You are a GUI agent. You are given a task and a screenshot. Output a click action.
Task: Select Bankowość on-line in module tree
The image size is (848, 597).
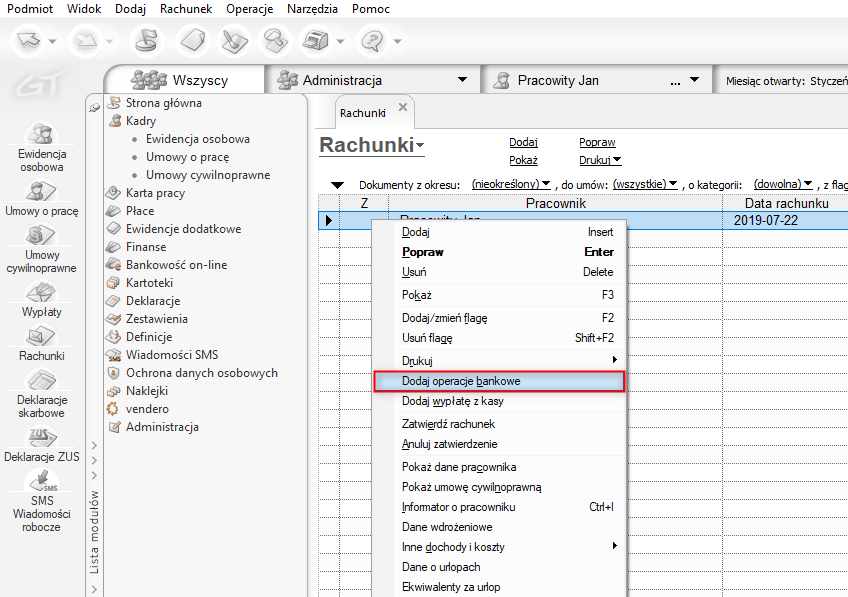point(176,265)
